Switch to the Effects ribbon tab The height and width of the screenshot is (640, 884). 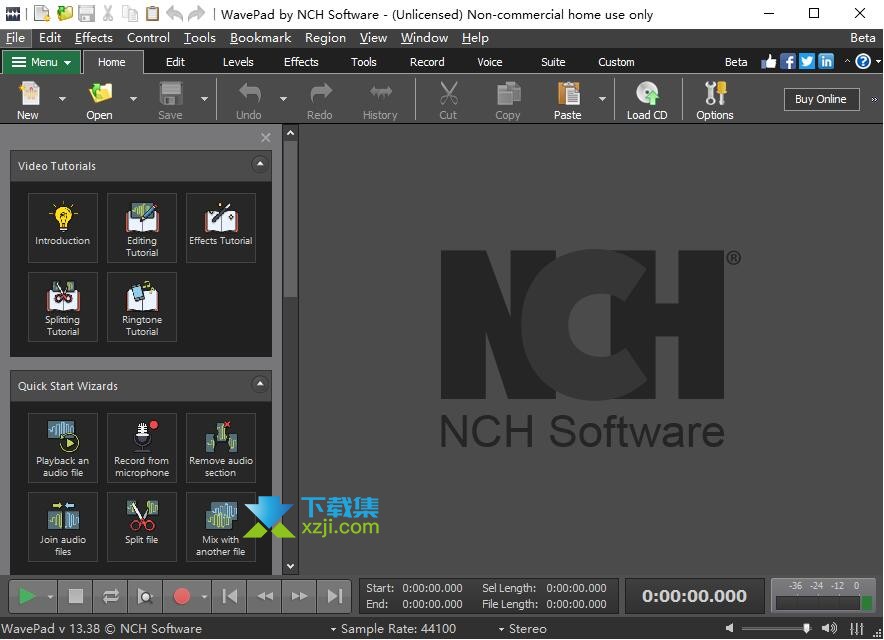pos(301,62)
